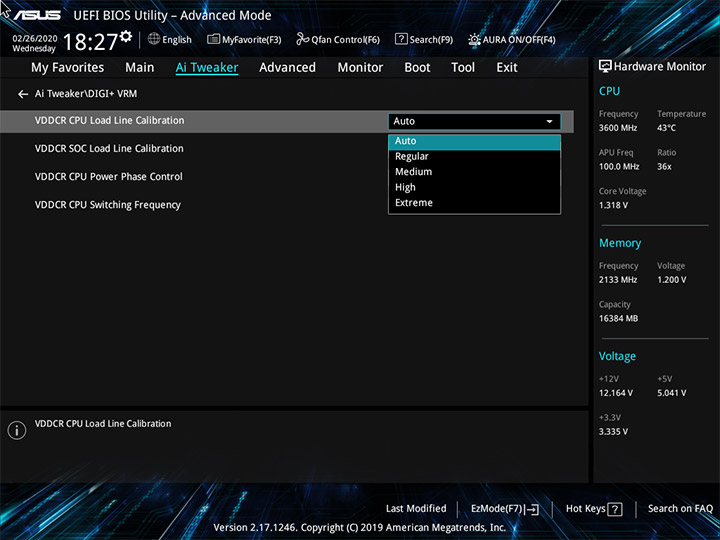Collapse the CPU Load Line Calibration dropdown arrow

549,122
